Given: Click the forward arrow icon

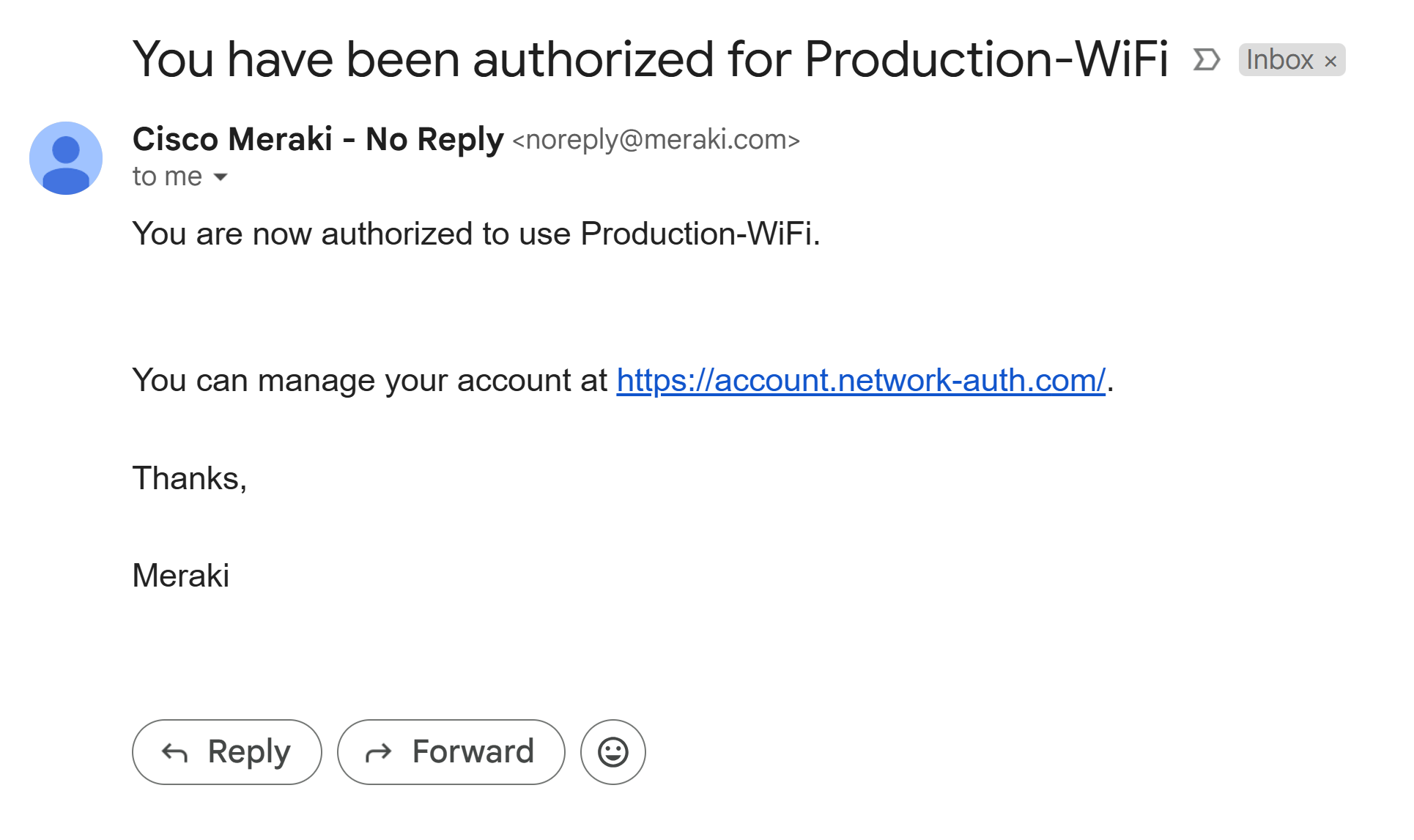Looking at the screenshot, I should [x=379, y=752].
